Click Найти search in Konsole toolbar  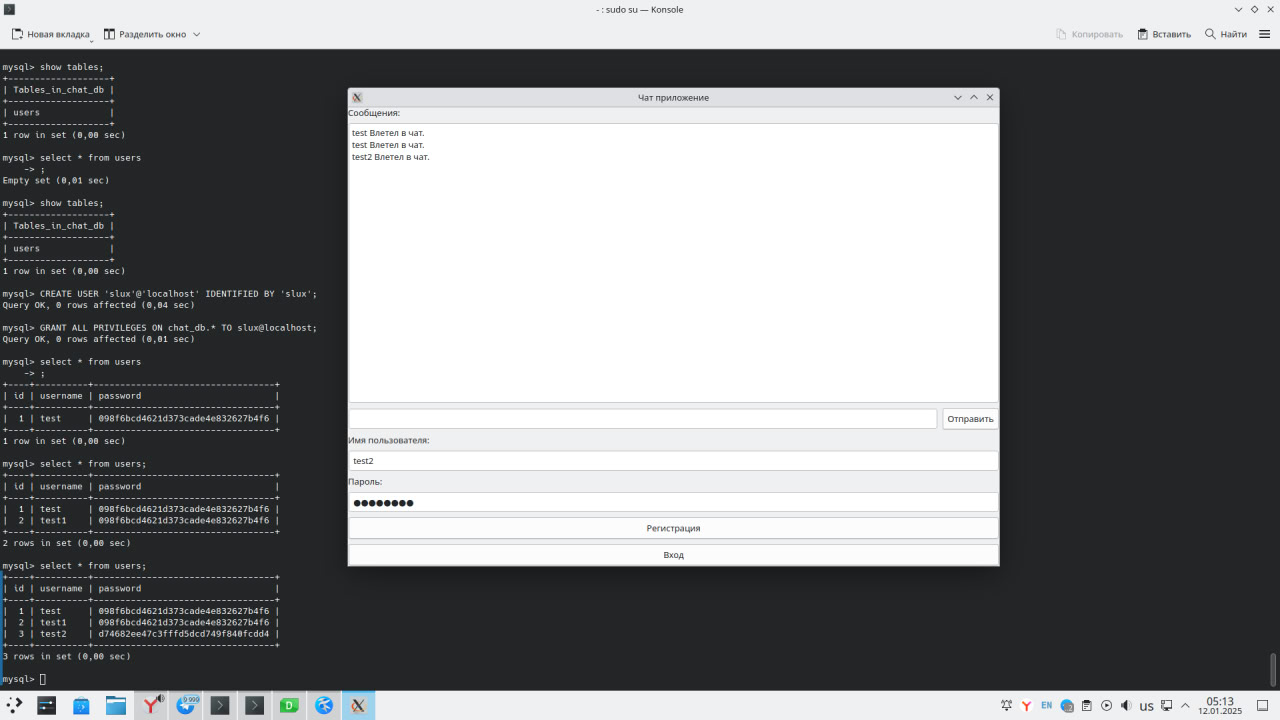pos(1225,34)
